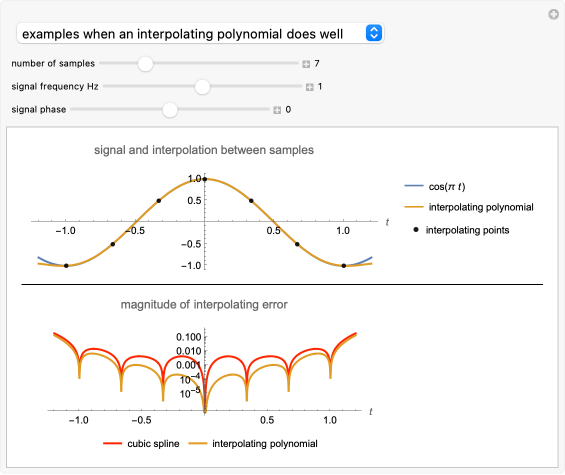
Task: Click the interpolating points legend dot
Action: (x=416, y=230)
